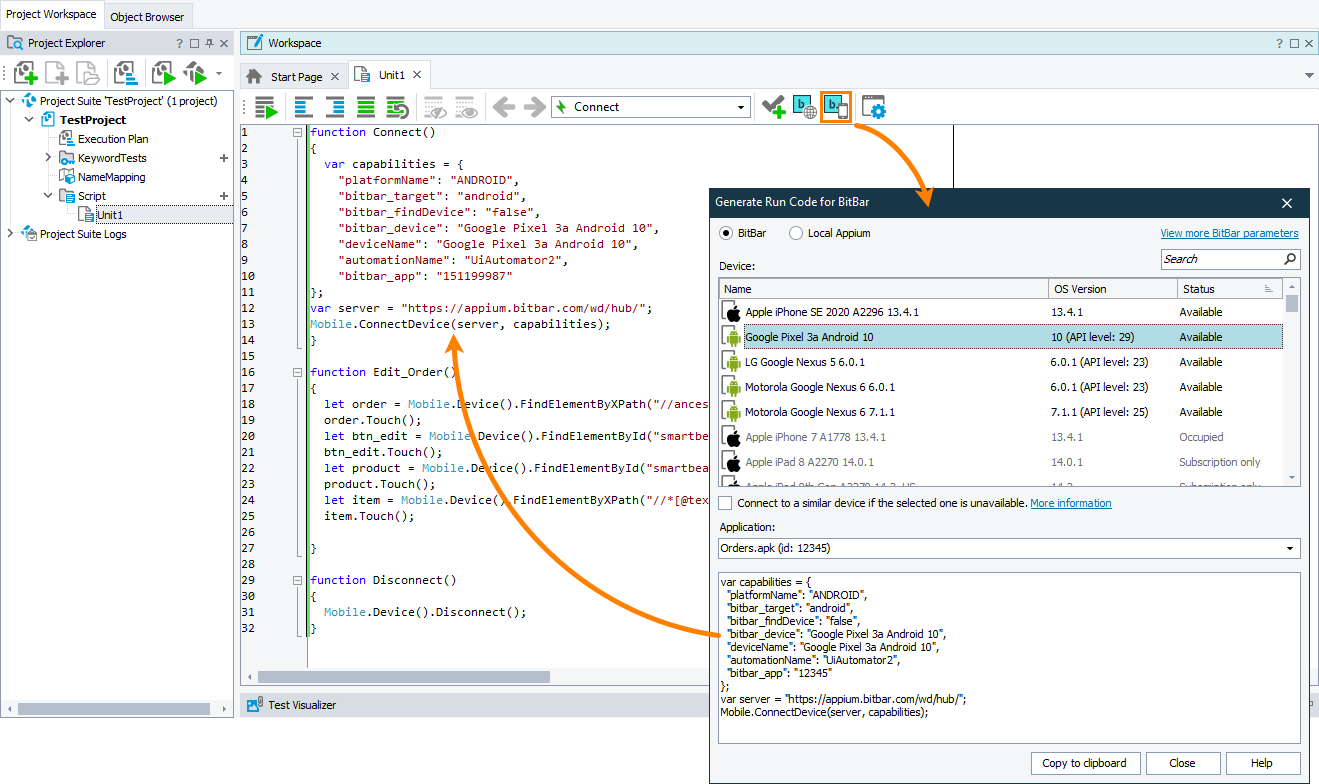Open the Application dropdown showing Orders.apk
This screenshot has height=784, width=1319.
pos(1009,548)
